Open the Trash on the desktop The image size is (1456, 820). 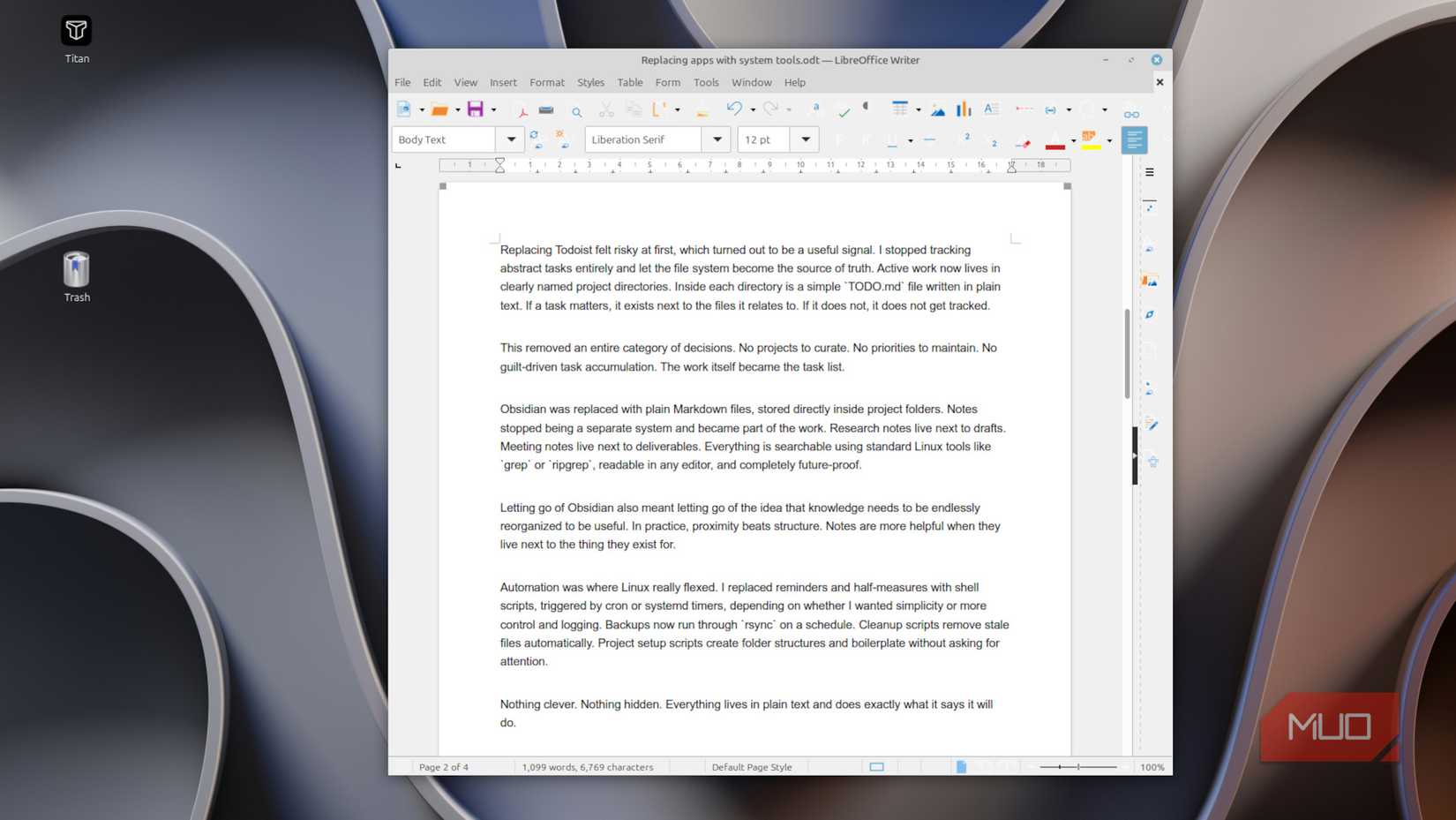point(76,269)
